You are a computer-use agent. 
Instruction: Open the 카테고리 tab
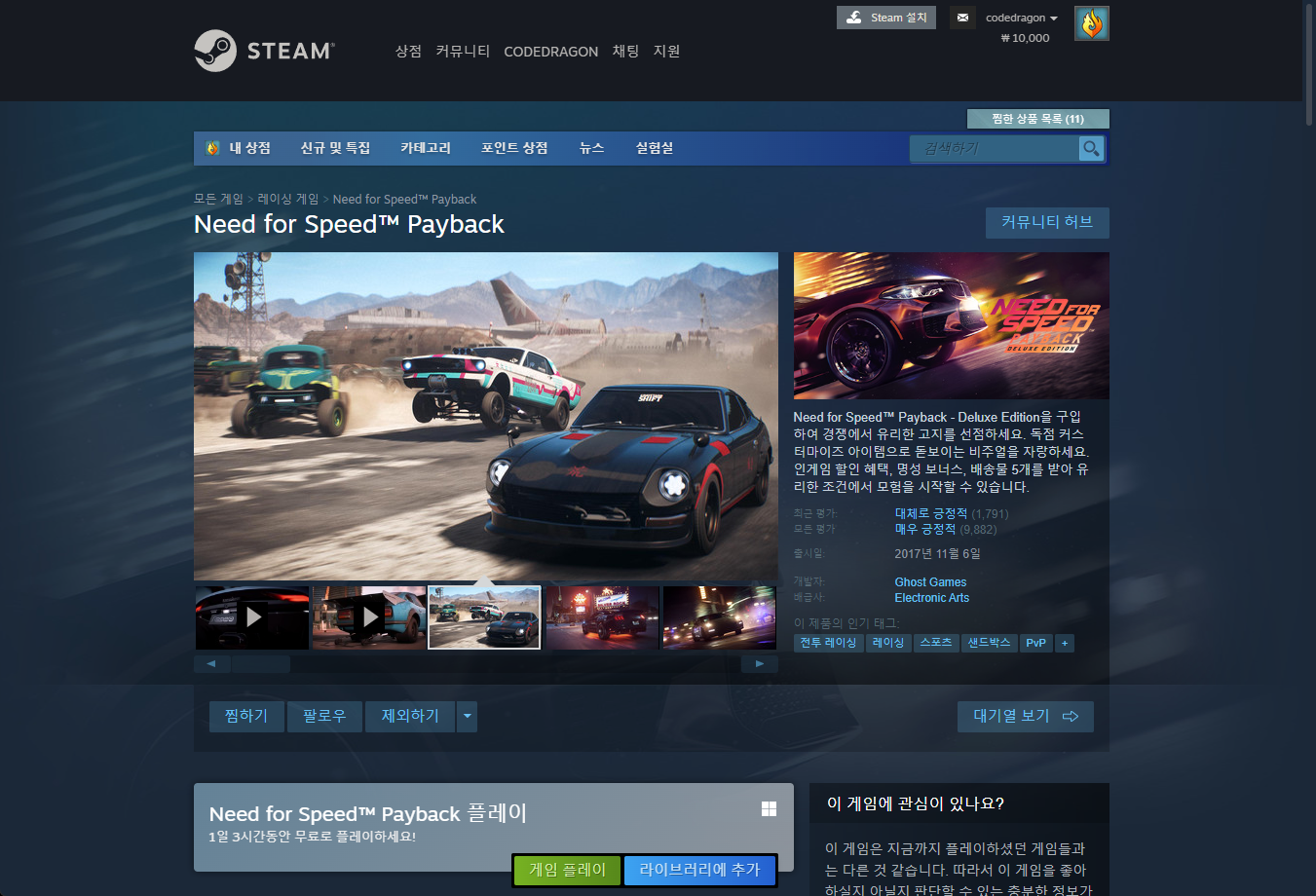[x=426, y=148]
